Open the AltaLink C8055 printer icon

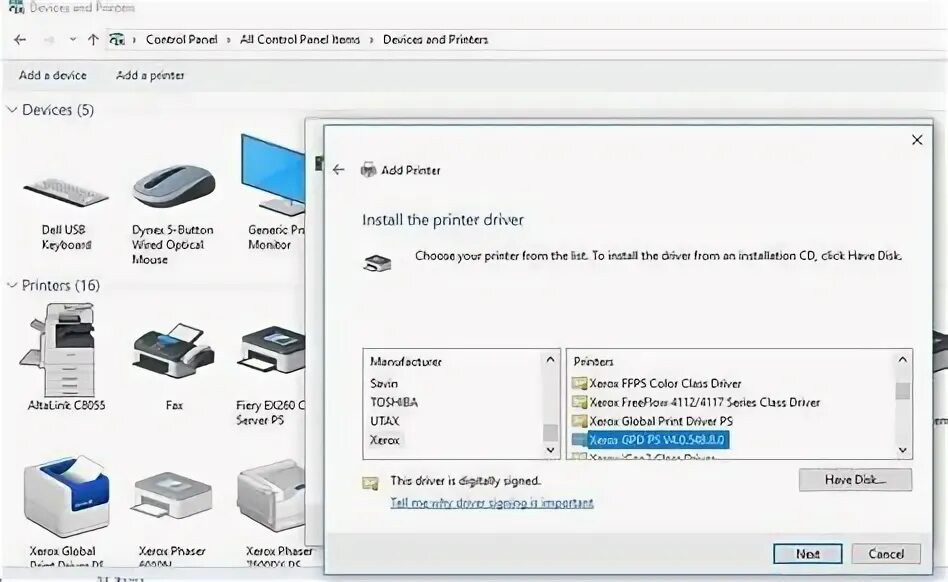(59, 349)
